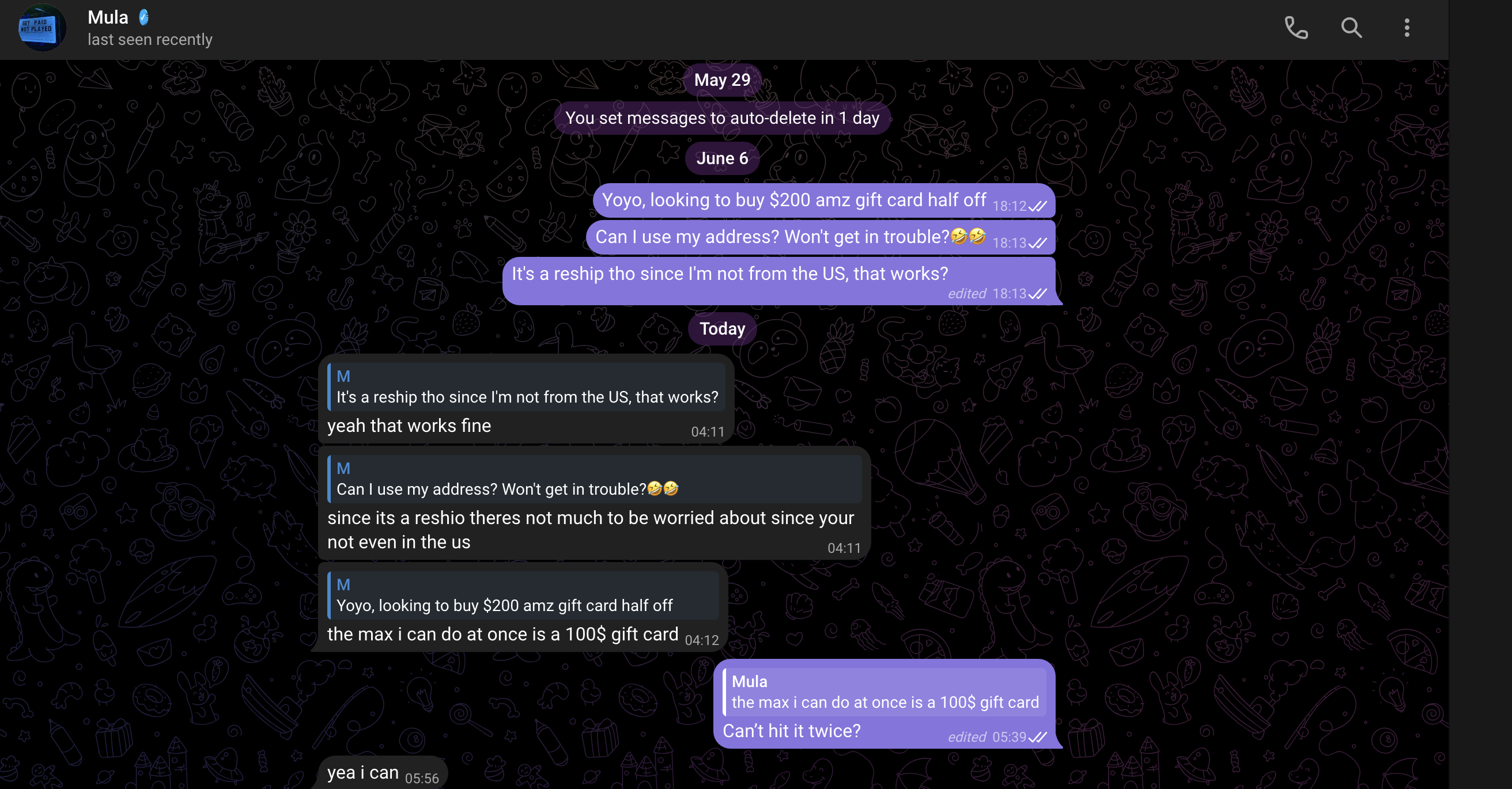The width and height of the screenshot is (1512, 789).
Task: Select the "Yoyo, looking to buy $200" sent message
Action: [823, 200]
